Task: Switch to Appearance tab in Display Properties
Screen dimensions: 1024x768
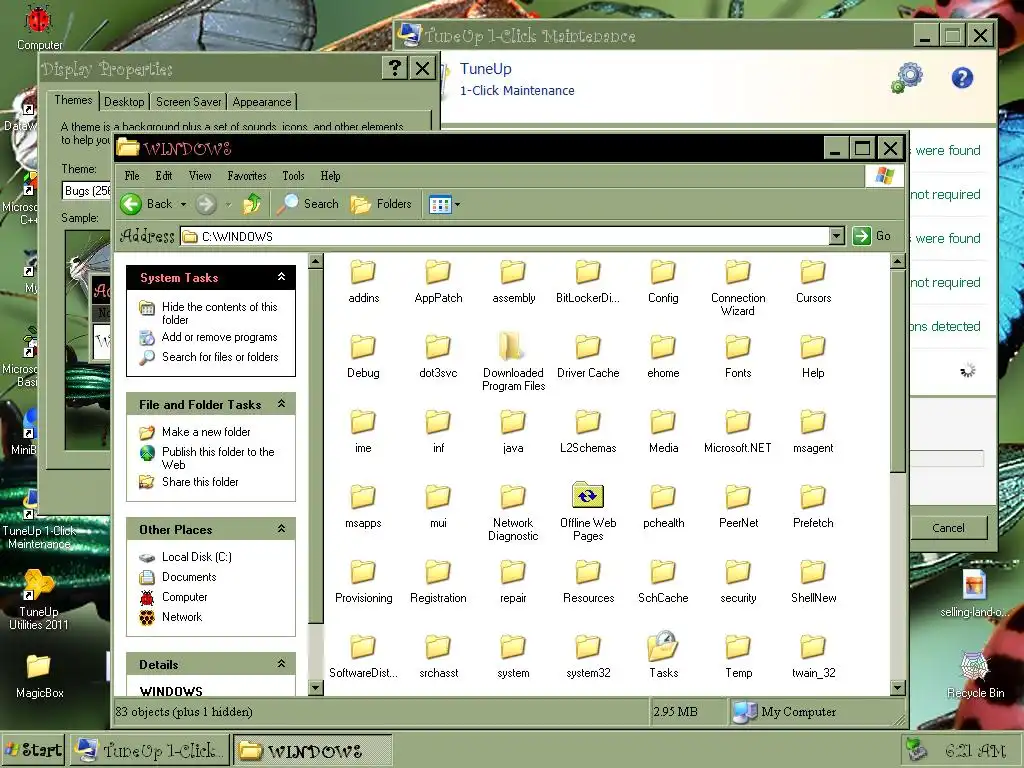Action: click(x=262, y=102)
